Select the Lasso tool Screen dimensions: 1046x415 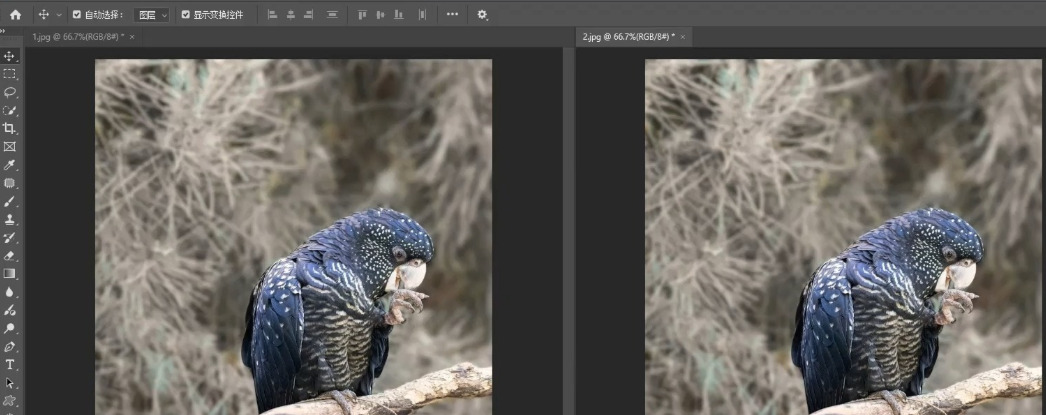10,92
